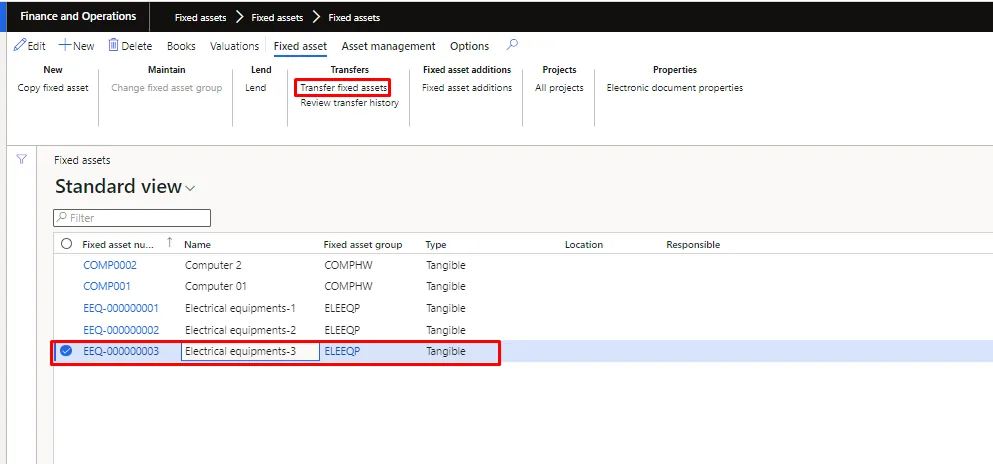
Task: Open asset EEQ-000000002 link
Action: pyautogui.click(x=121, y=330)
